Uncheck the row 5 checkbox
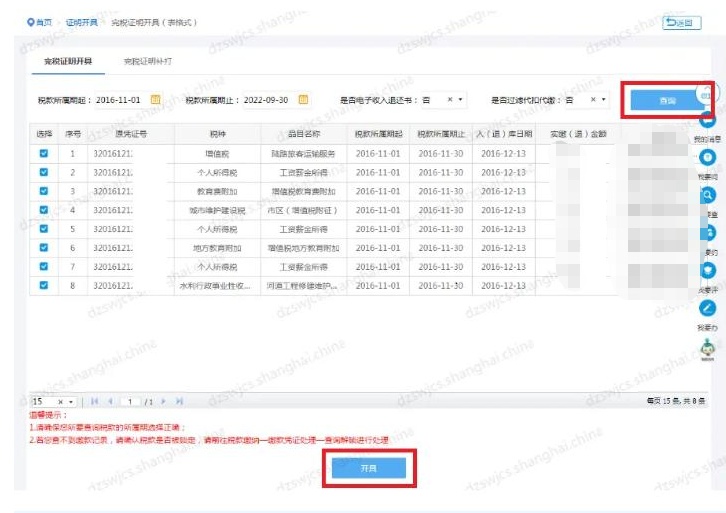This screenshot has height=513, width=726. [44, 229]
